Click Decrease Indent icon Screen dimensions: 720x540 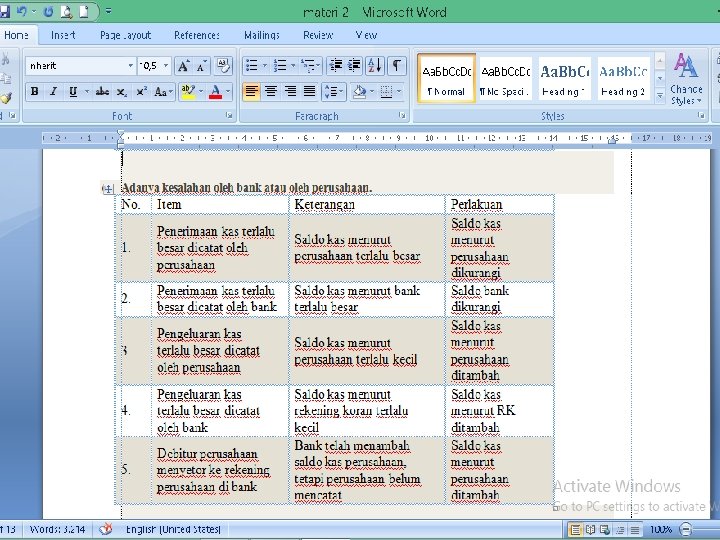336,65
